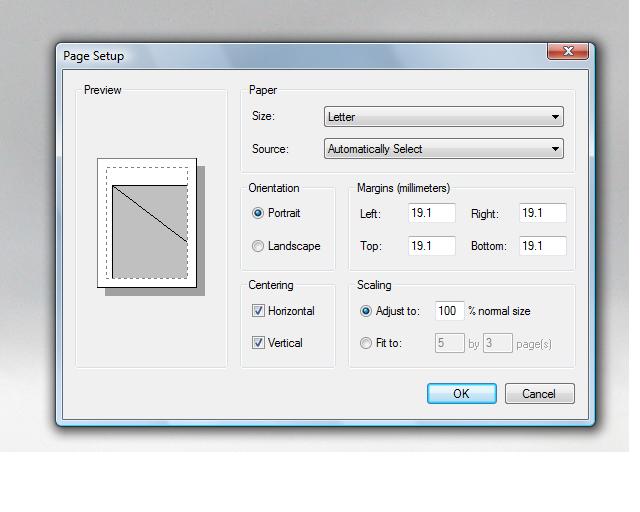The width and height of the screenshot is (640, 512).
Task: Click the Top margin text box
Action: point(431,246)
